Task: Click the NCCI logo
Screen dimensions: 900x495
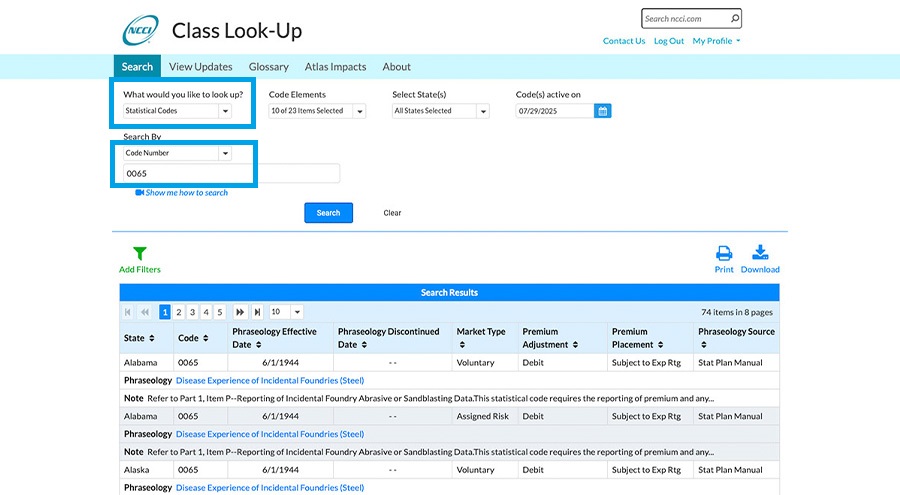Action: coord(141,30)
